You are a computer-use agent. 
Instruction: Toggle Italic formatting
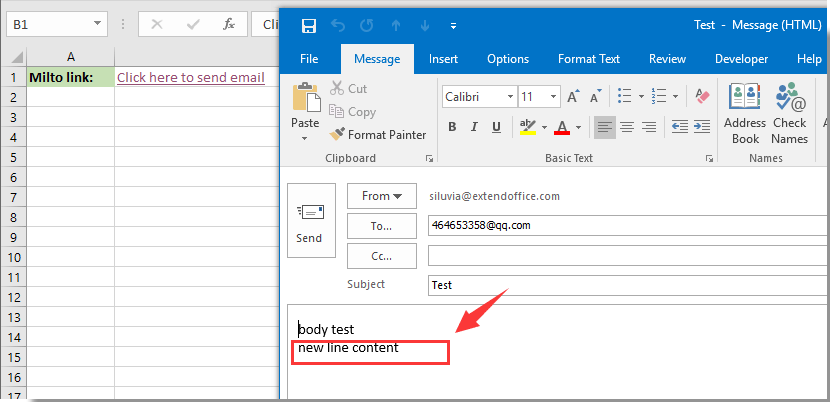pos(474,127)
